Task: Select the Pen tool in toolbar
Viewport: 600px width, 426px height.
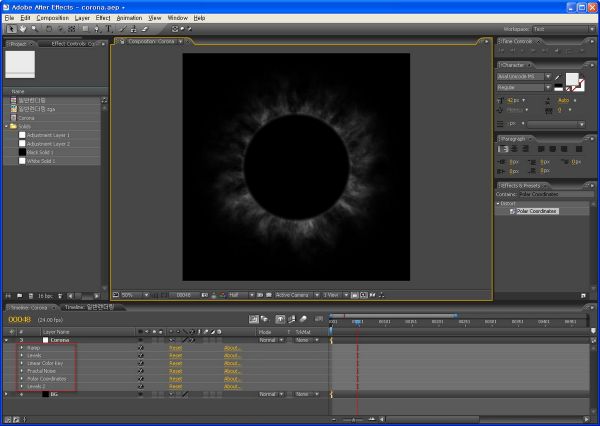Action: (97, 29)
